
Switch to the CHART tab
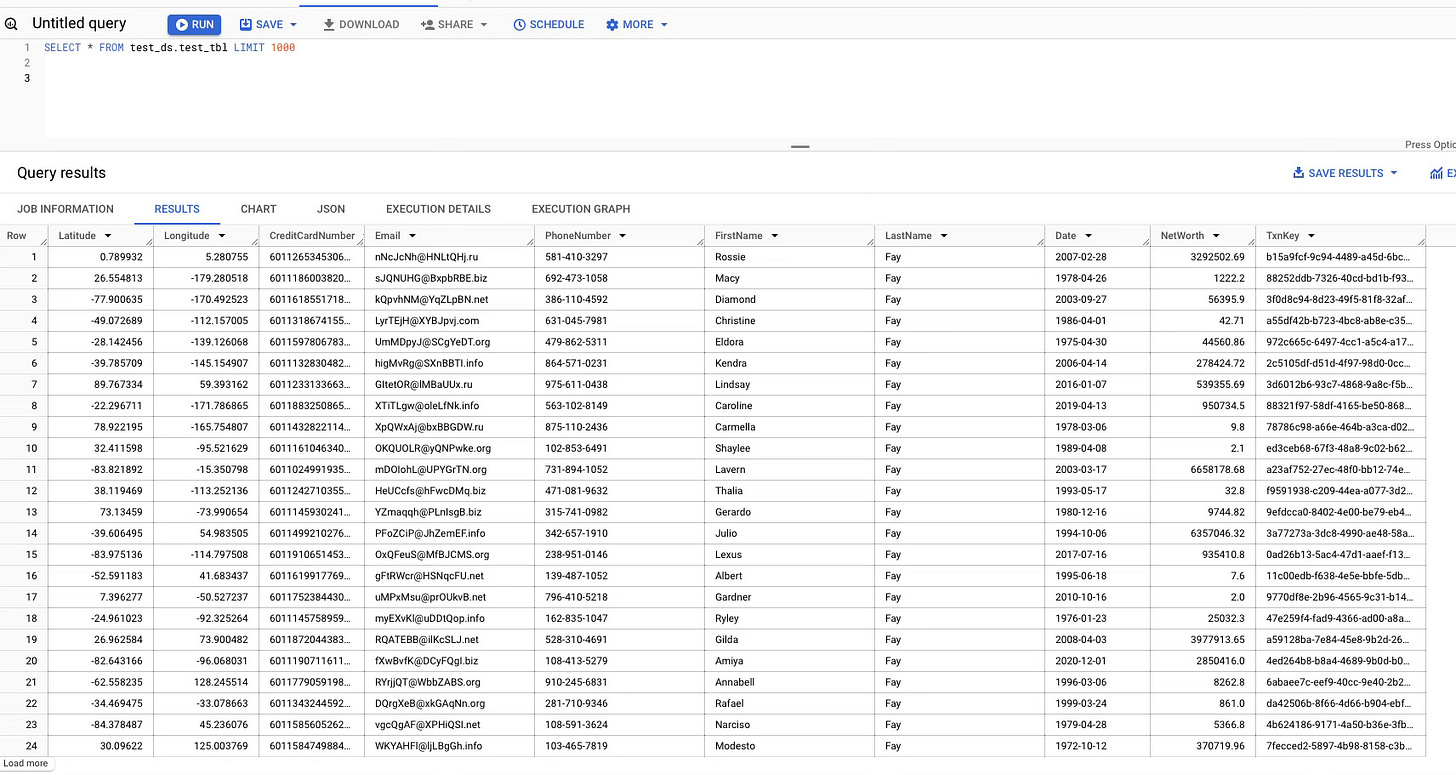[258, 209]
